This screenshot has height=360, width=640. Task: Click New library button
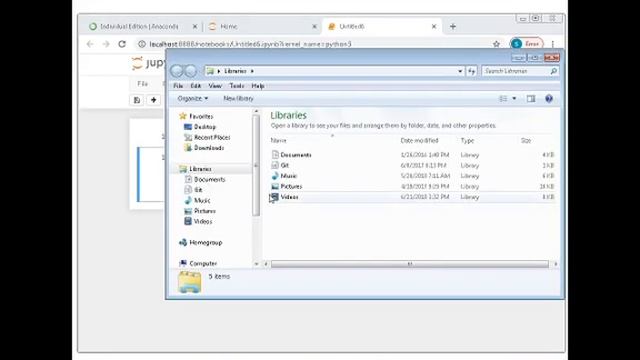pos(238,99)
